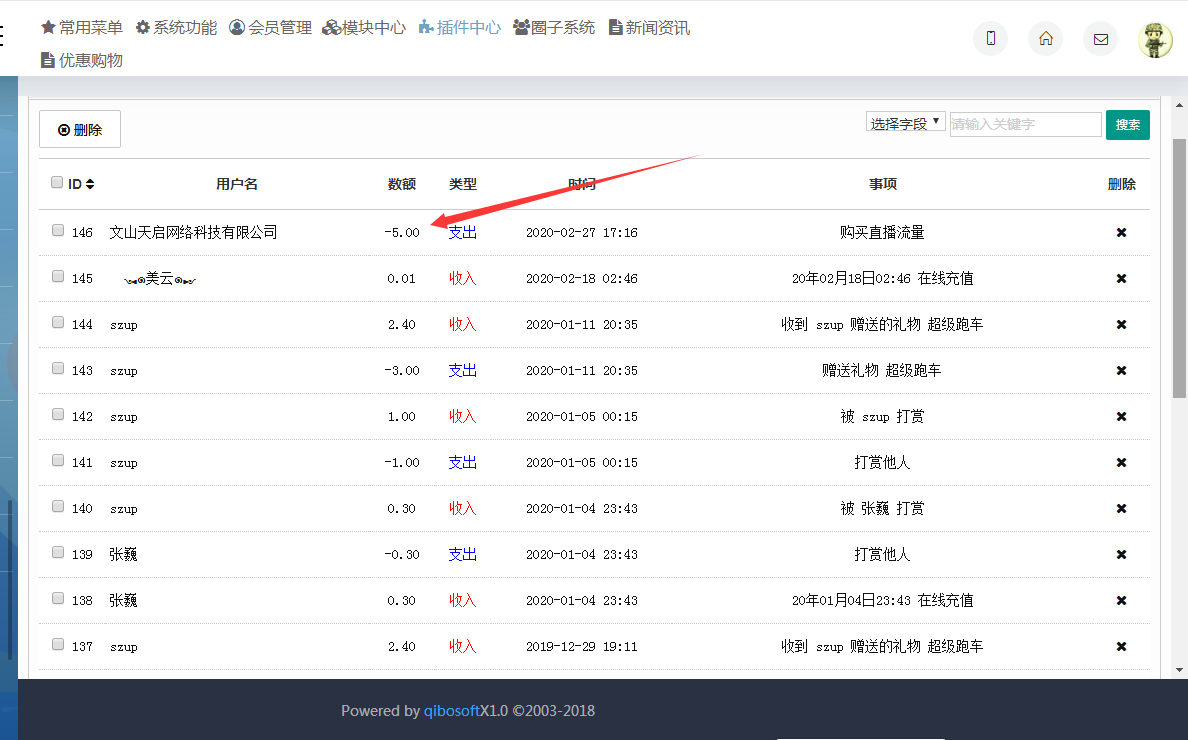The image size is (1188, 740).
Task: Open the 插件中心 menu
Action: [459, 28]
